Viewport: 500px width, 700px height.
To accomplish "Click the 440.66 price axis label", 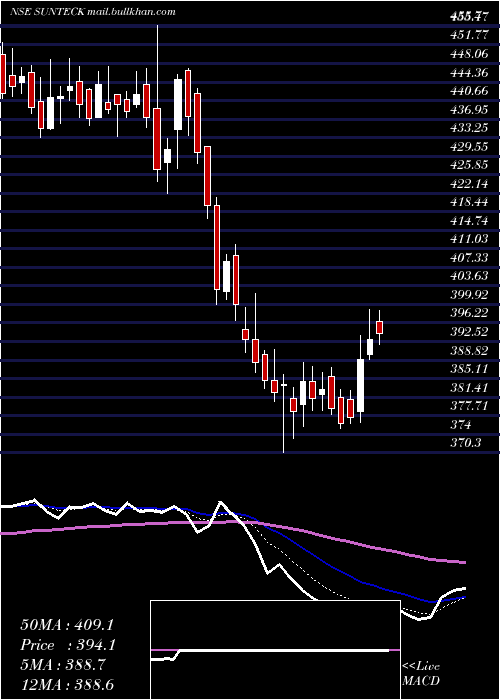I will click(x=469, y=91).
